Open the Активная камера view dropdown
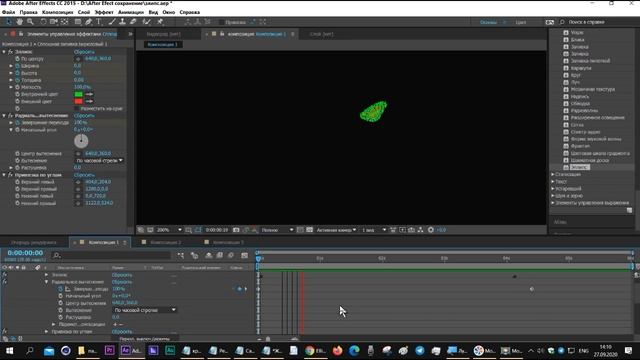 336,230
